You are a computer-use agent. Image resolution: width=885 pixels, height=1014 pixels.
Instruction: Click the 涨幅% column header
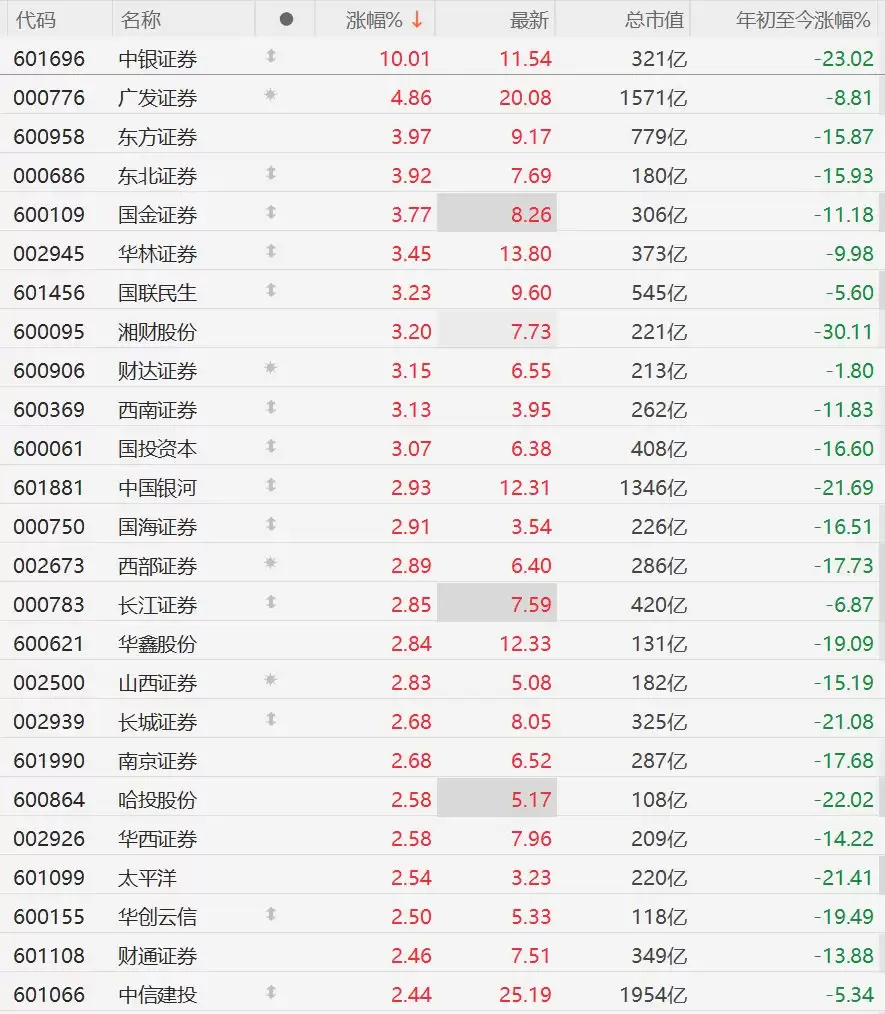tap(374, 20)
